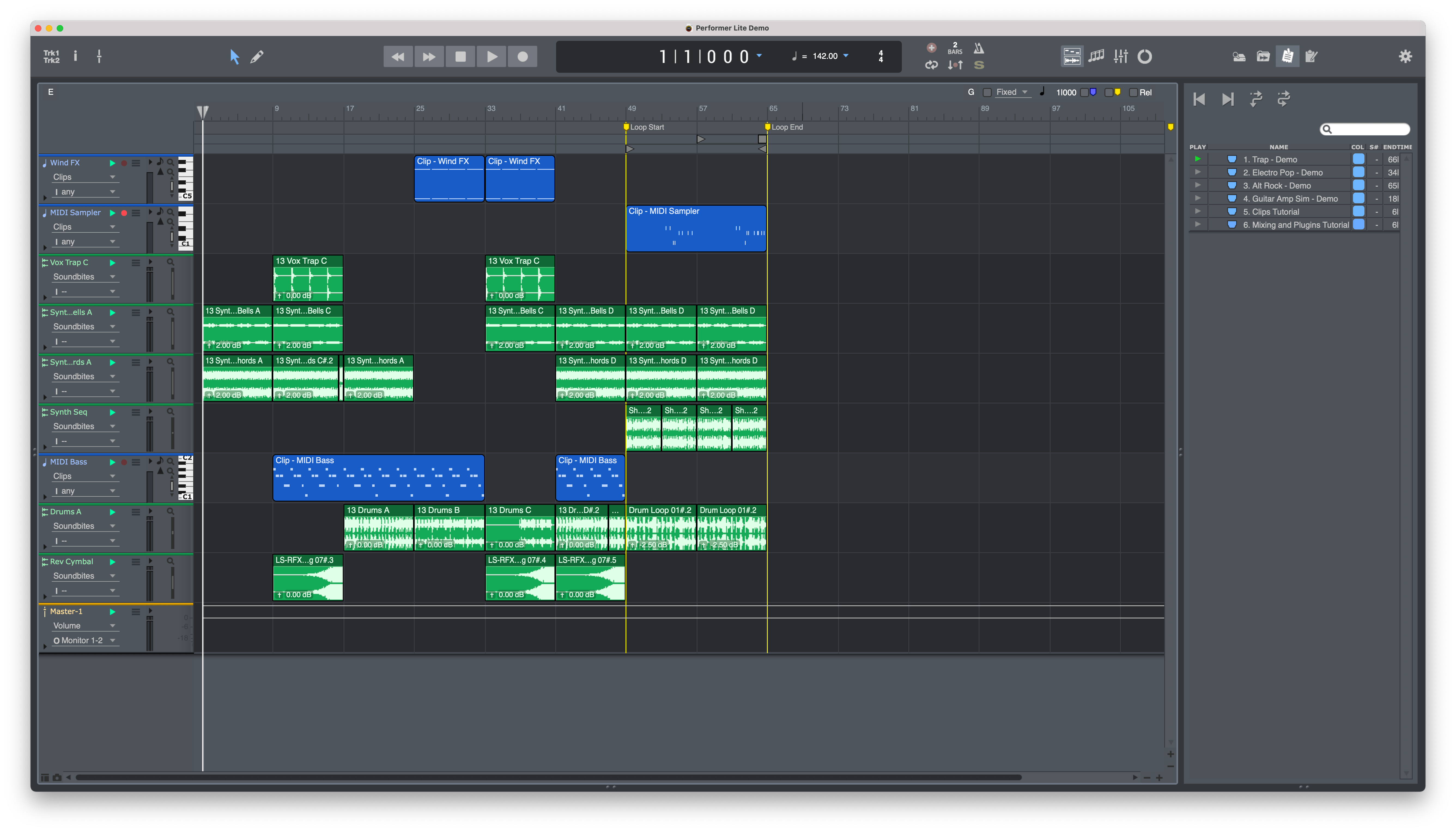1456x832 pixels.
Task: Click the Trap - Demo color swatch
Action: (1359, 159)
